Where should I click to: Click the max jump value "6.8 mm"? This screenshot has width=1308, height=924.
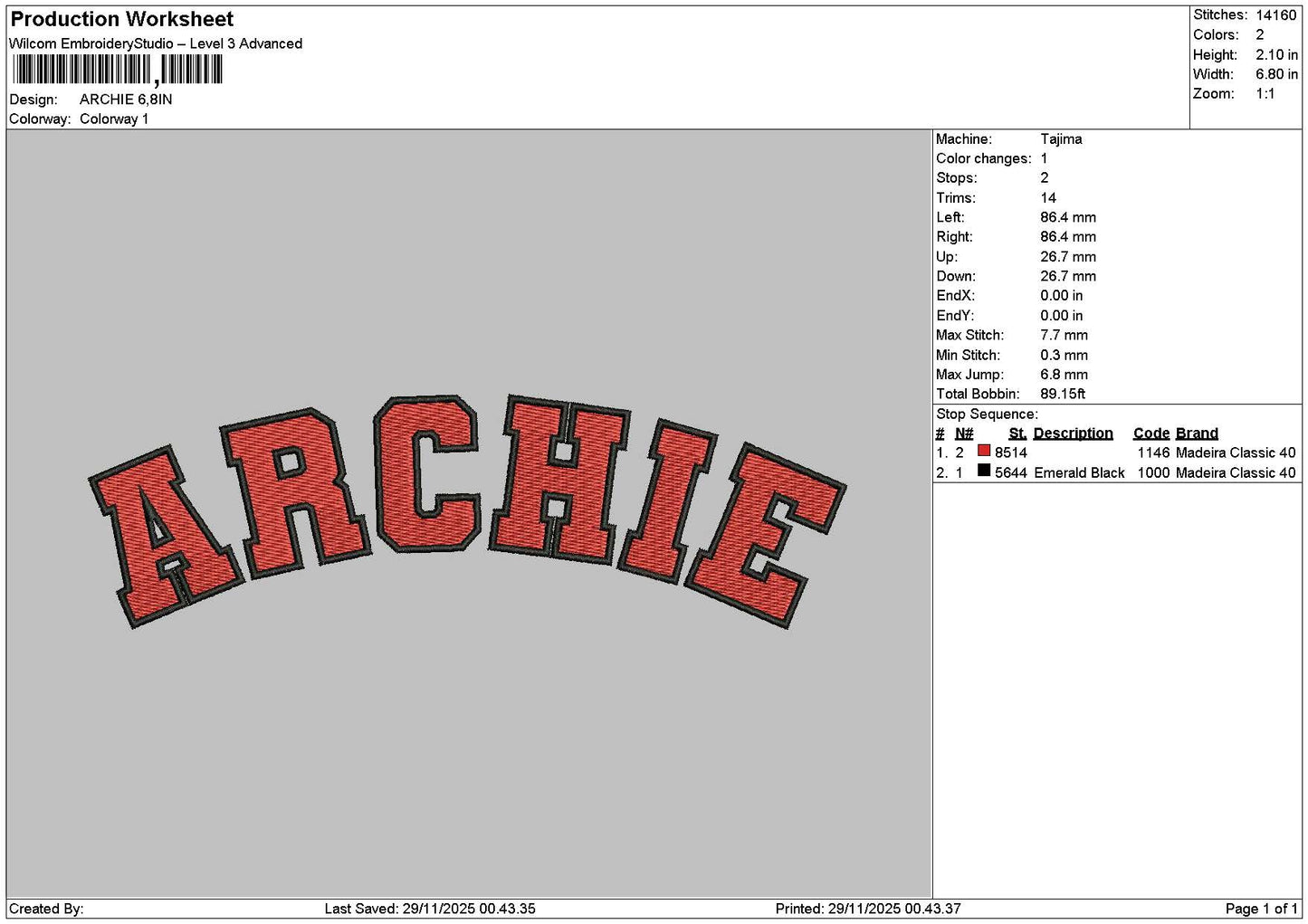point(1065,375)
